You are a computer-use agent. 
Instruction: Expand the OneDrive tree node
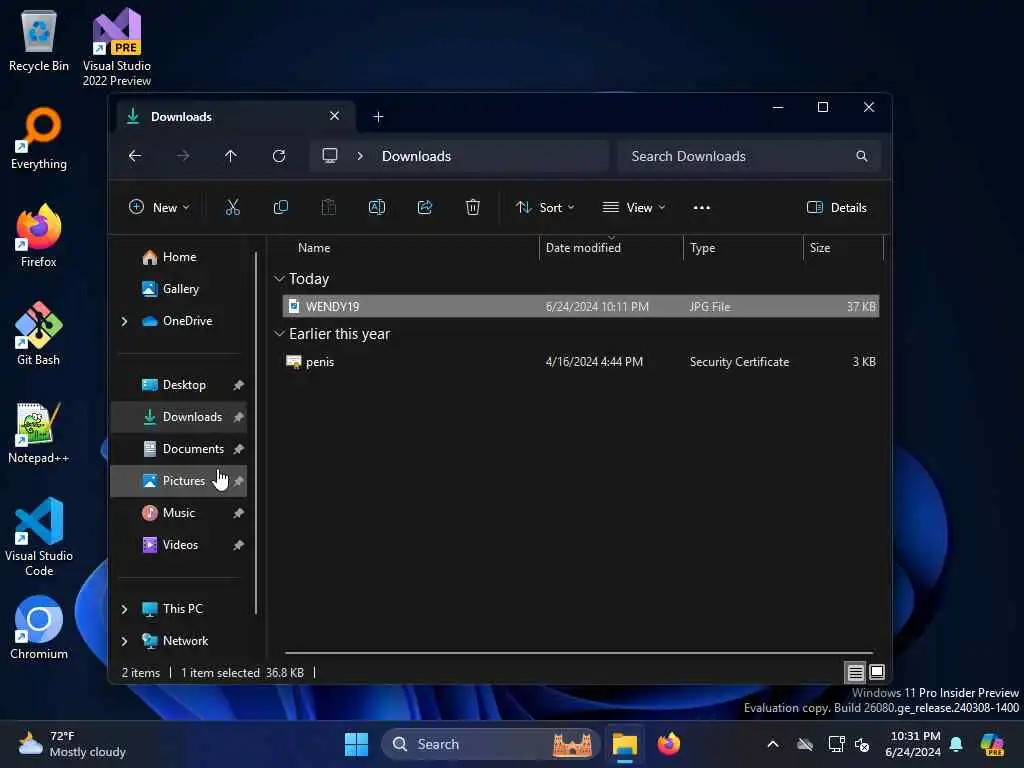point(124,321)
